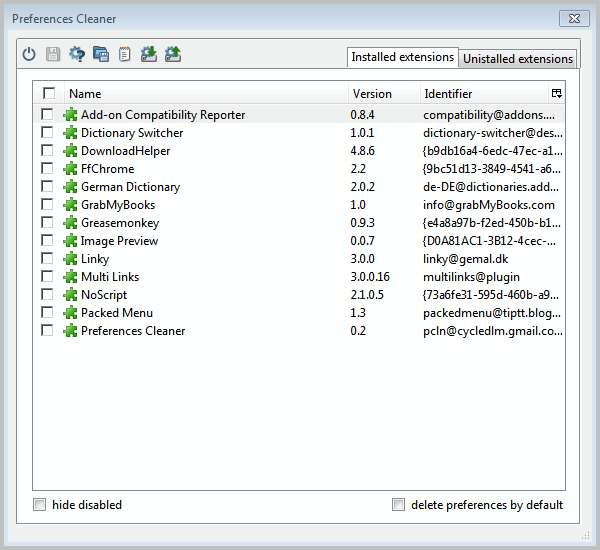Select the Installed extensions tab
Viewport: 600px width, 550px height.
click(402, 58)
